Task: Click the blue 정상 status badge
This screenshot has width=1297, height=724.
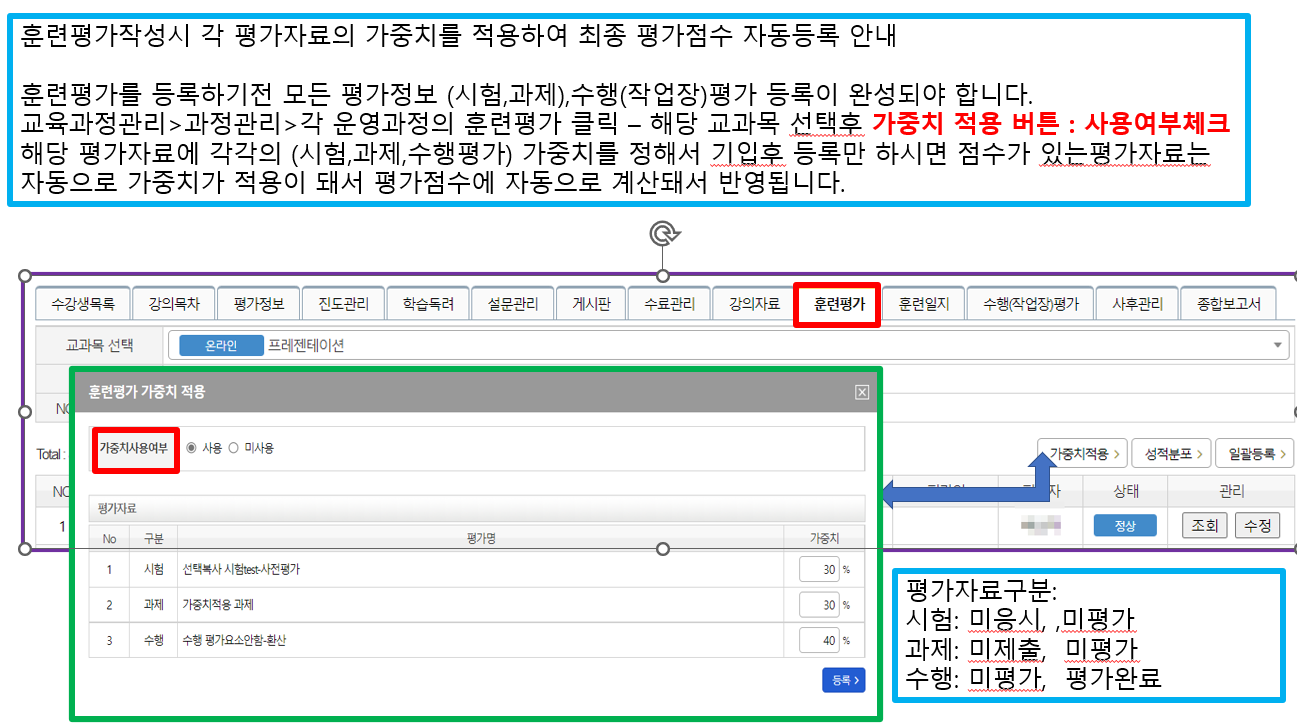Action: [x=1124, y=525]
